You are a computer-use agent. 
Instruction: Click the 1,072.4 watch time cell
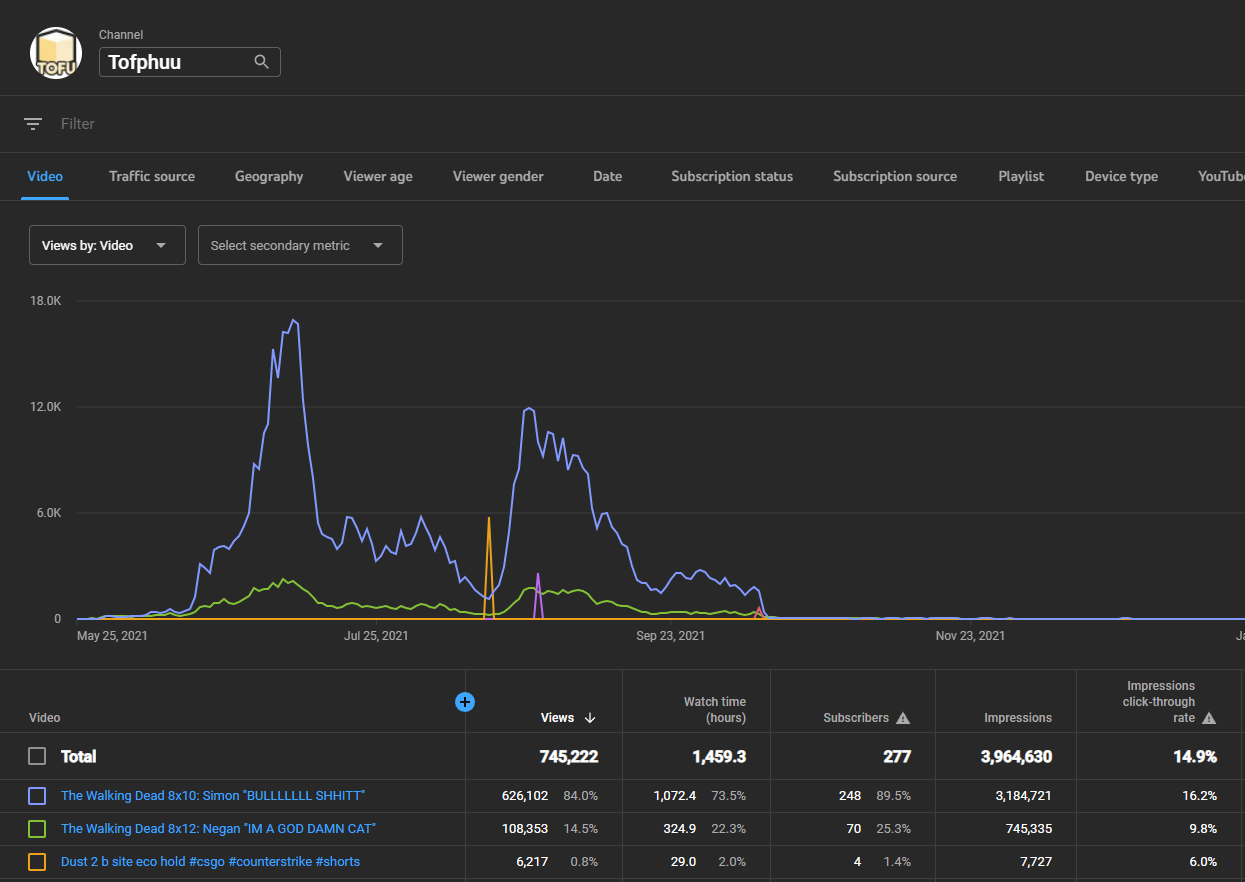click(x=675, y=796)
